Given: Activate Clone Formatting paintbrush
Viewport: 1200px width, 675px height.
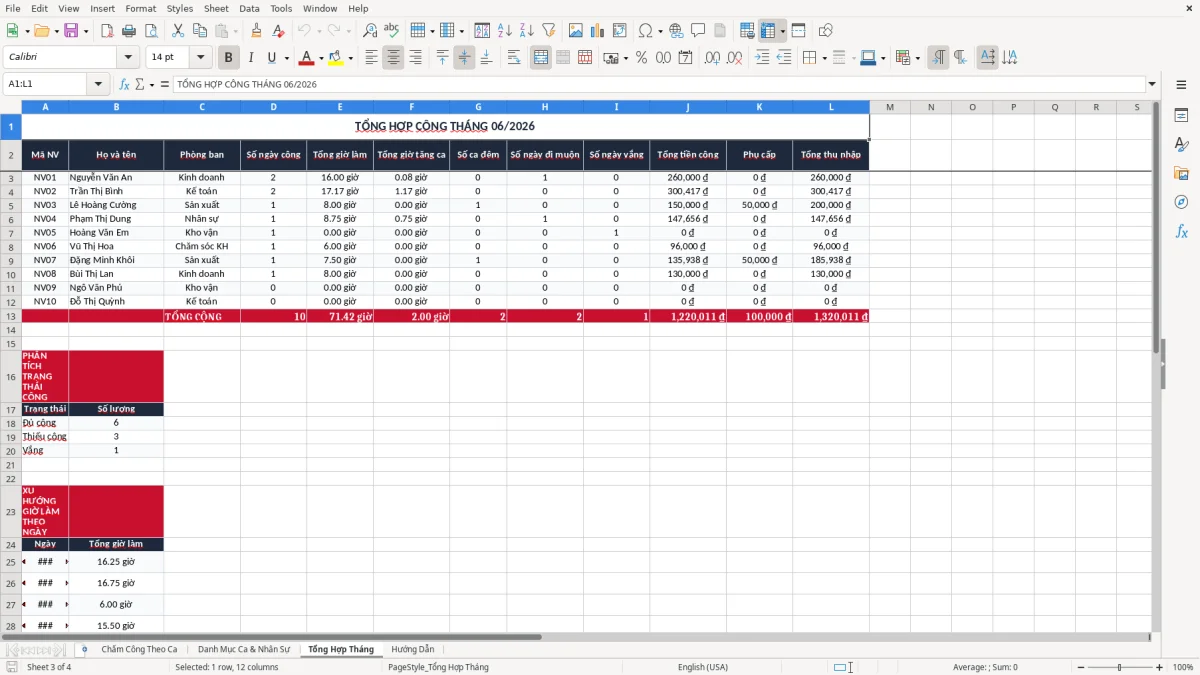Looking at the screenshot, I should tap(256, 31).
